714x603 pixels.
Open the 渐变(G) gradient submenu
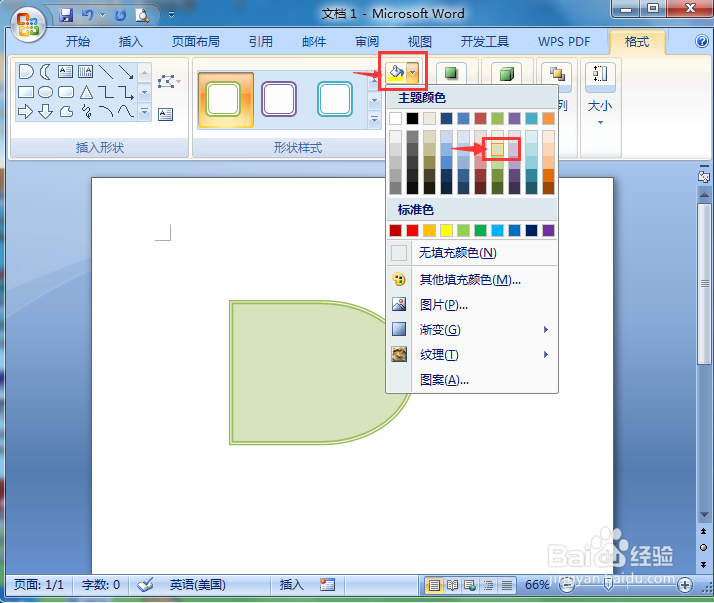(x=472, y=329)
